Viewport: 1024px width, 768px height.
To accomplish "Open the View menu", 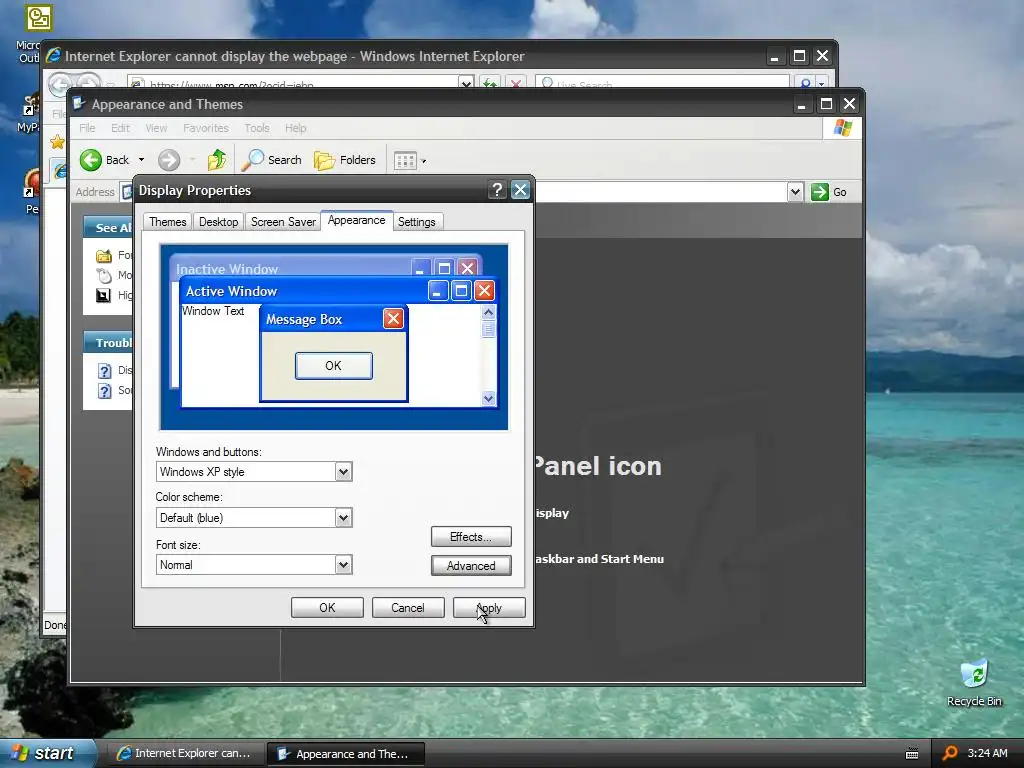I will (156, 128).
